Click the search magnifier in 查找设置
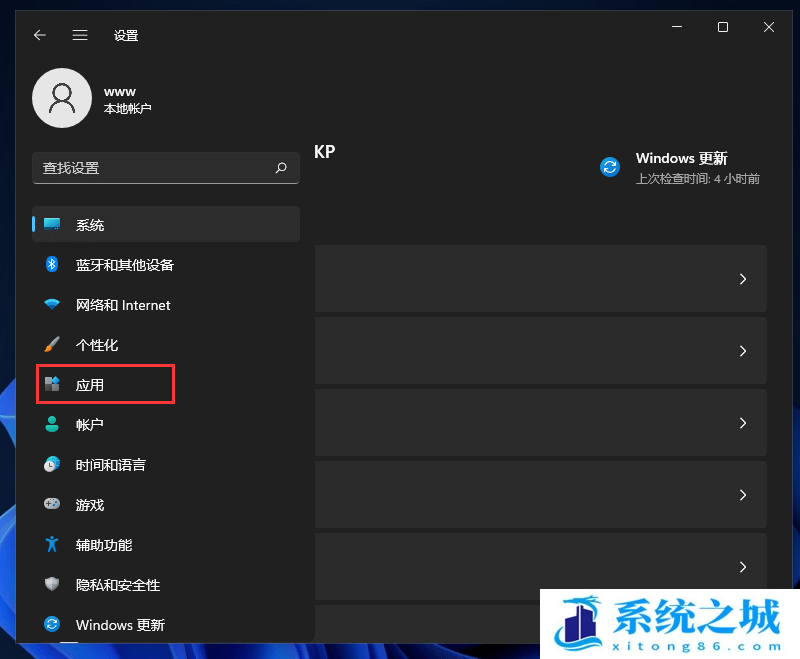 281,168
